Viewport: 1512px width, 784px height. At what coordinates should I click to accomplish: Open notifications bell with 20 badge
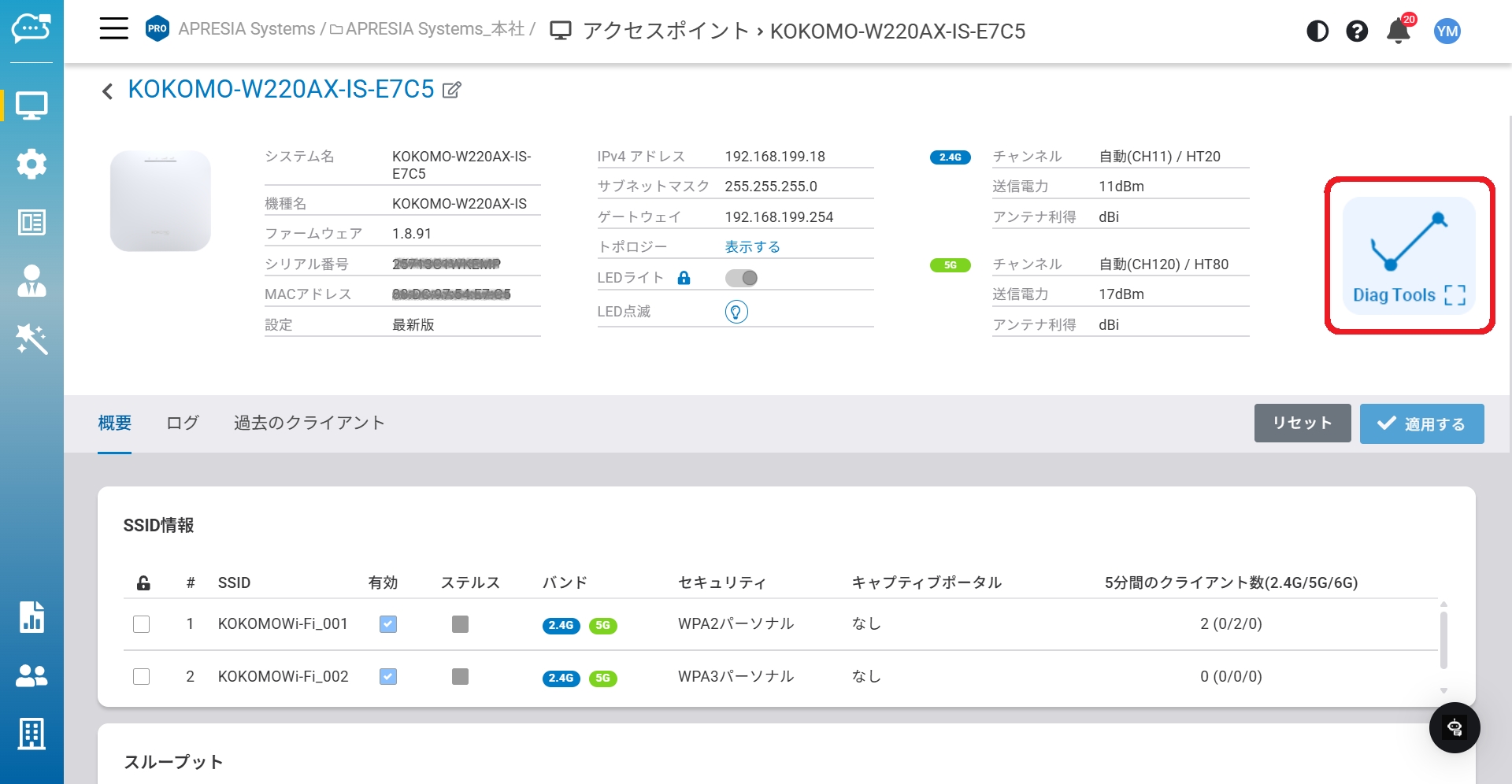click(1398, 31)
